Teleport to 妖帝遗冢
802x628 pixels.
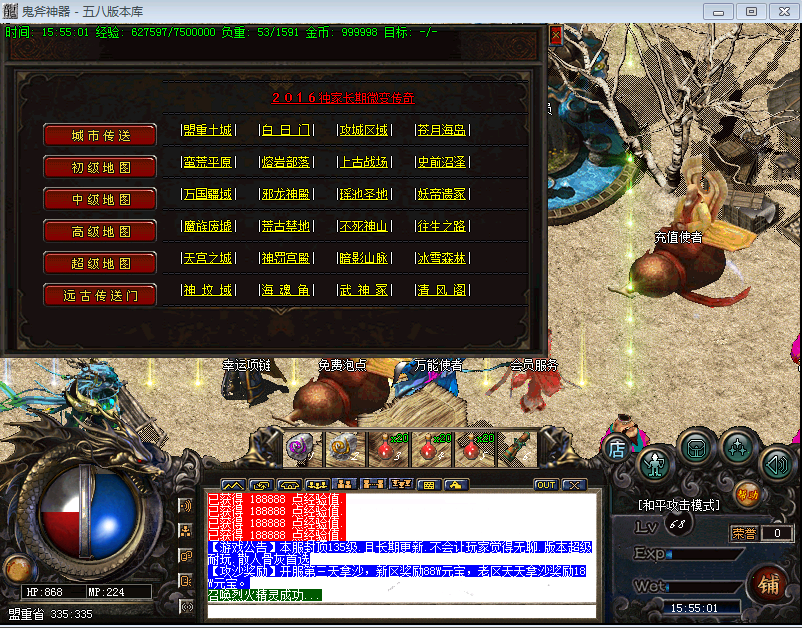click(442, 194)
